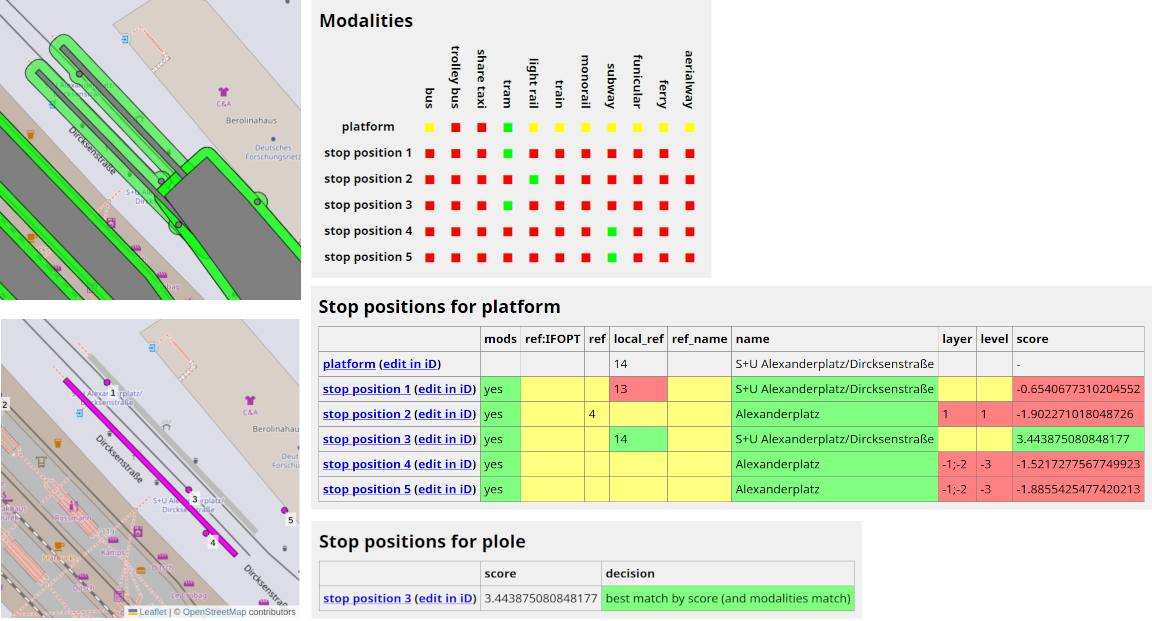
Task: Open the stop position 1 link
Action: pos(366,388)
